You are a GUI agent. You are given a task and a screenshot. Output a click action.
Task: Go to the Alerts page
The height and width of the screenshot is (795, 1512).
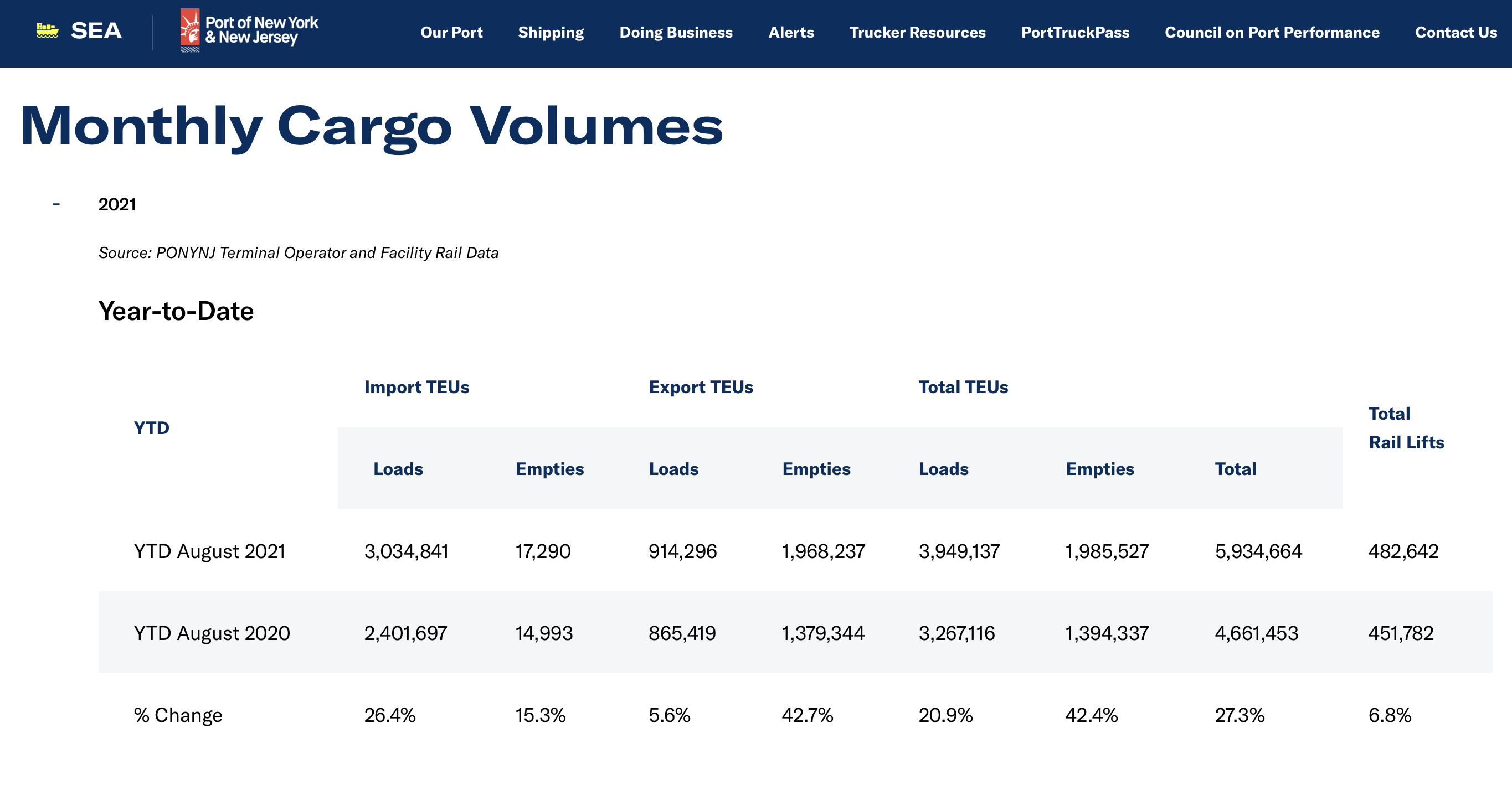[x=791, y=32]
